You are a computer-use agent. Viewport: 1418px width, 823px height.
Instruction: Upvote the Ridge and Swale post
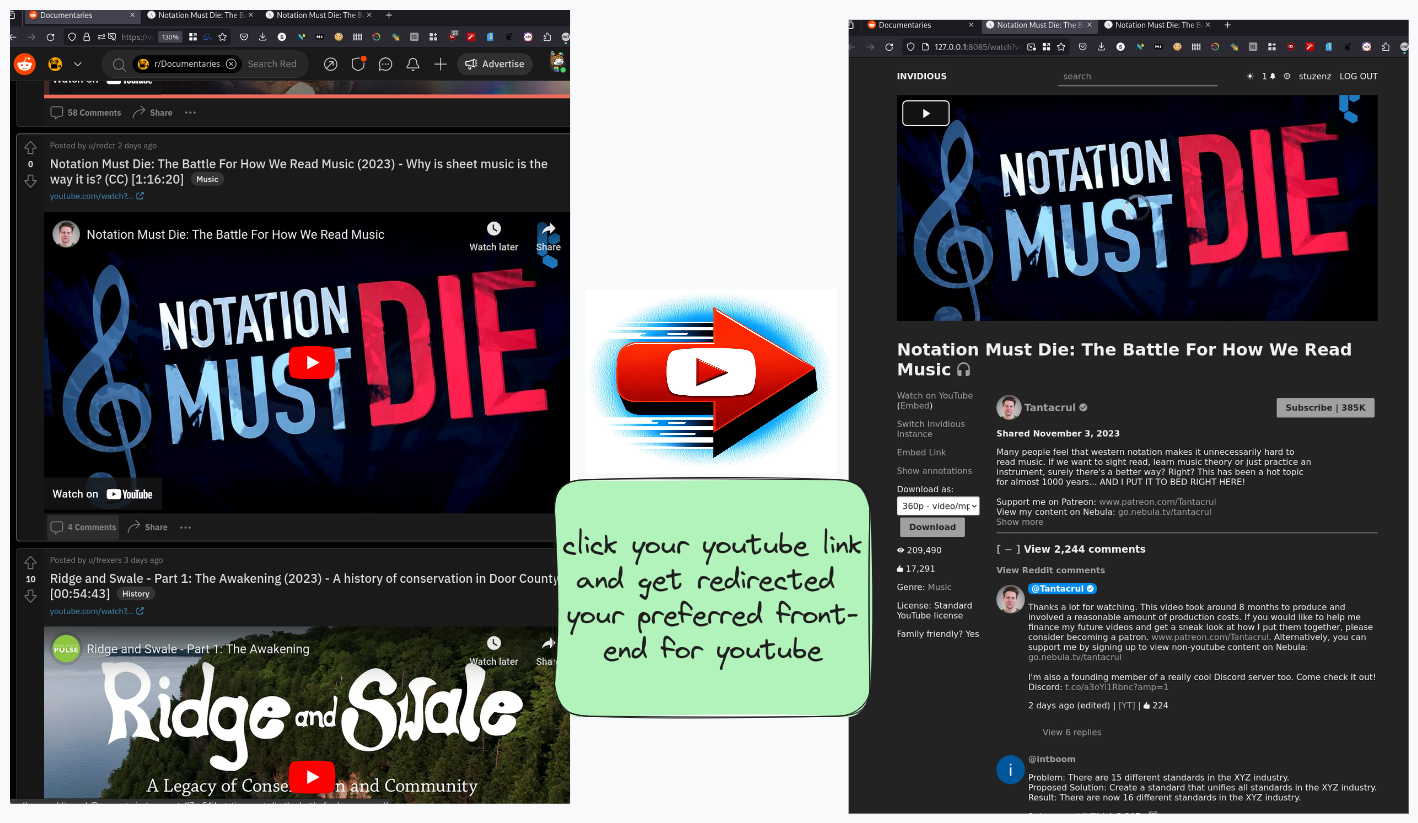(30, 563)
